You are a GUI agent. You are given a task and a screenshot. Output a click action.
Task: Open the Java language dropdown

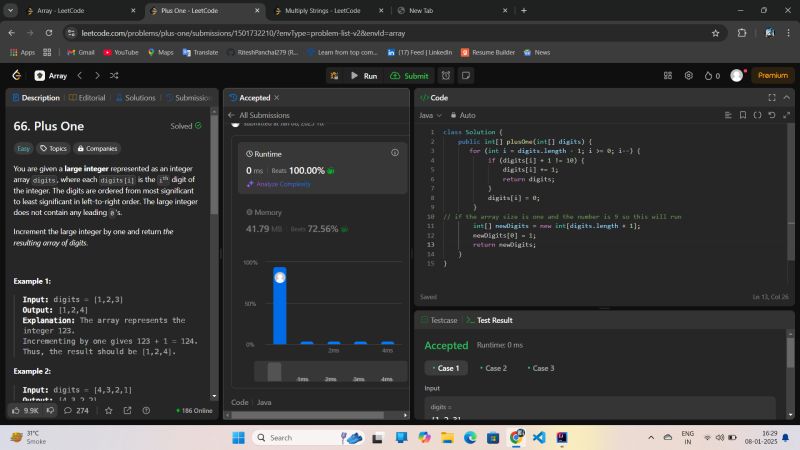coord(431,115)
